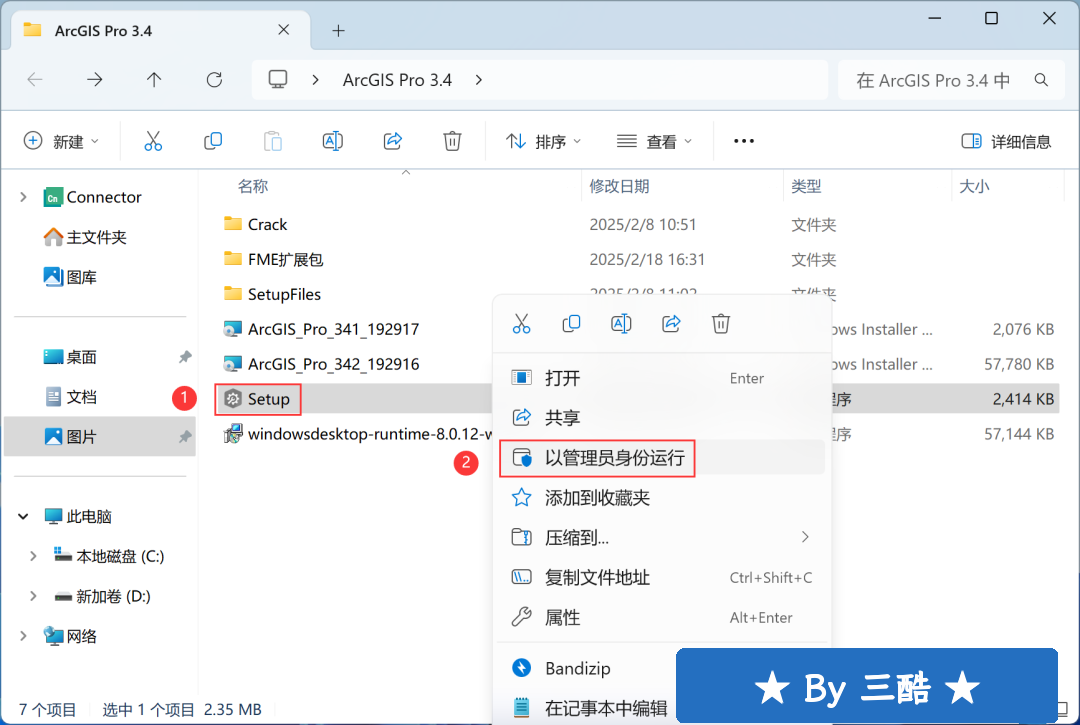Screen dimensions: 1080x725
Task: Click the Share icon in toolbar
Action: point(393,141)
